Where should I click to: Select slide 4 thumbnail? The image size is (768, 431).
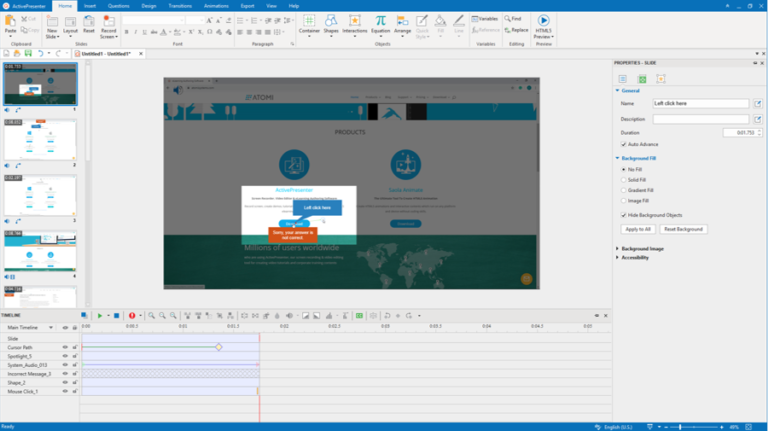pos(40,251)
